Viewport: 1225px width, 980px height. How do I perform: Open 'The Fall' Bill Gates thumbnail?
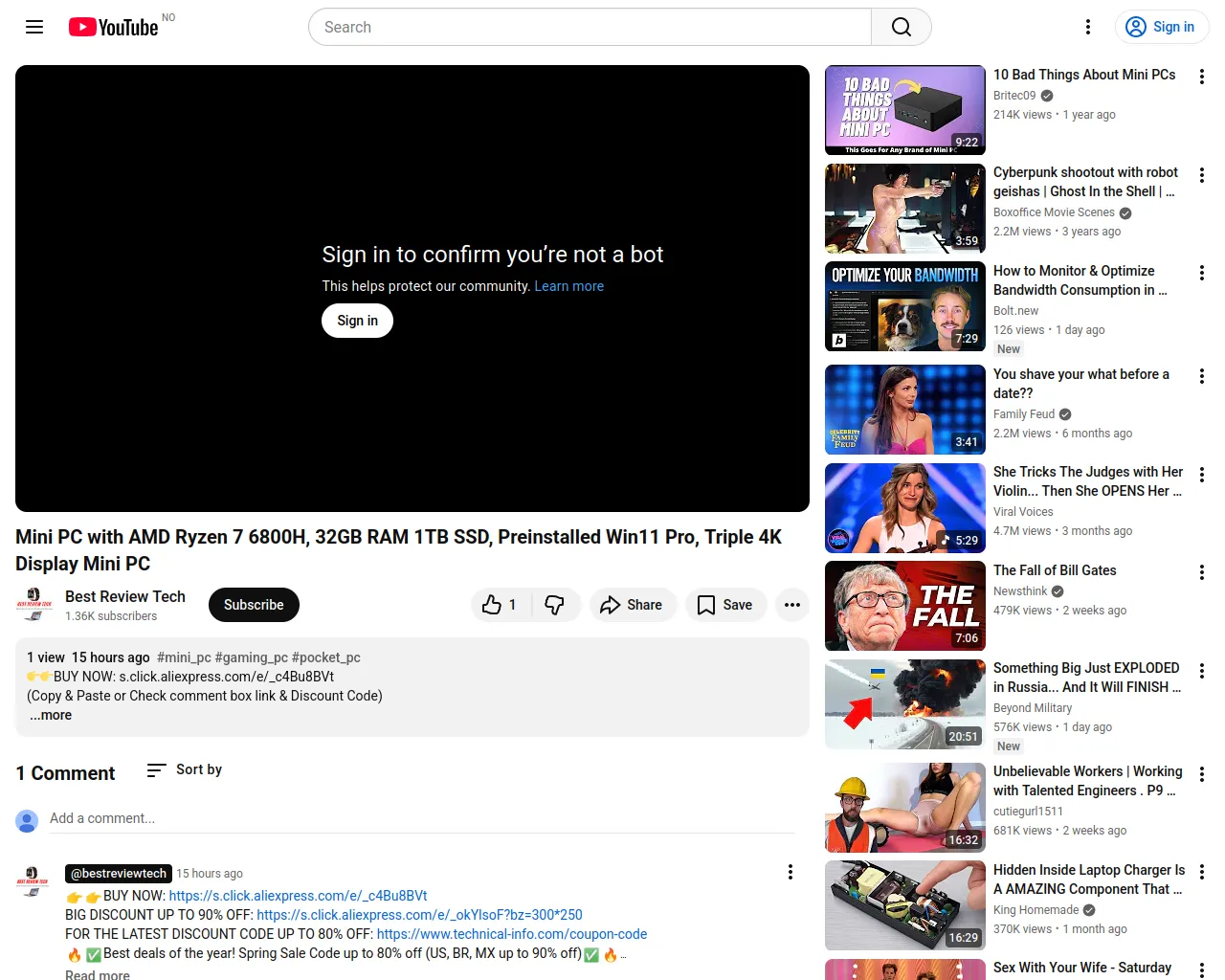[x=905, y=606]
